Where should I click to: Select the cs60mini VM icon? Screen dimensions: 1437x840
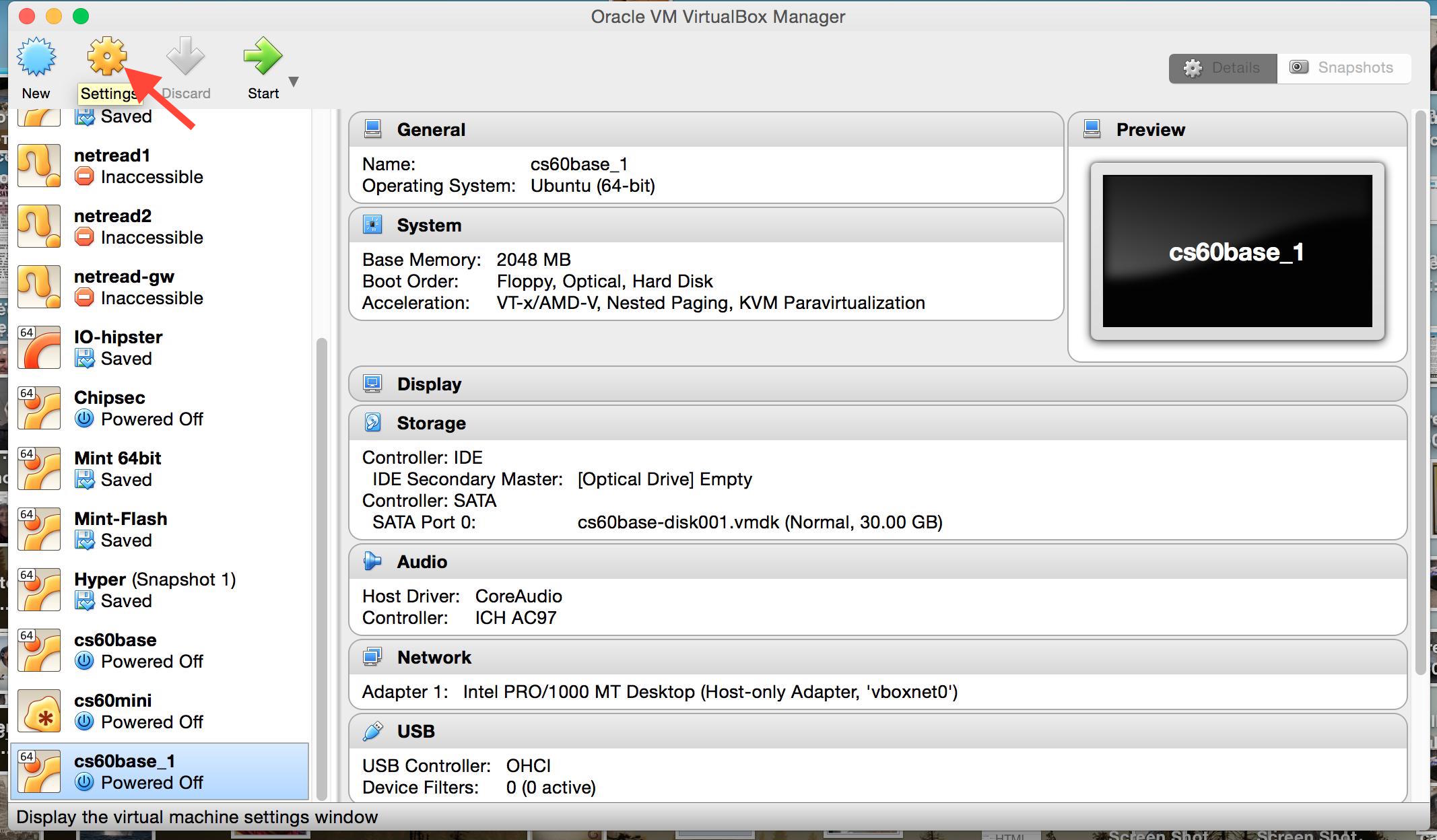(38, 711)
